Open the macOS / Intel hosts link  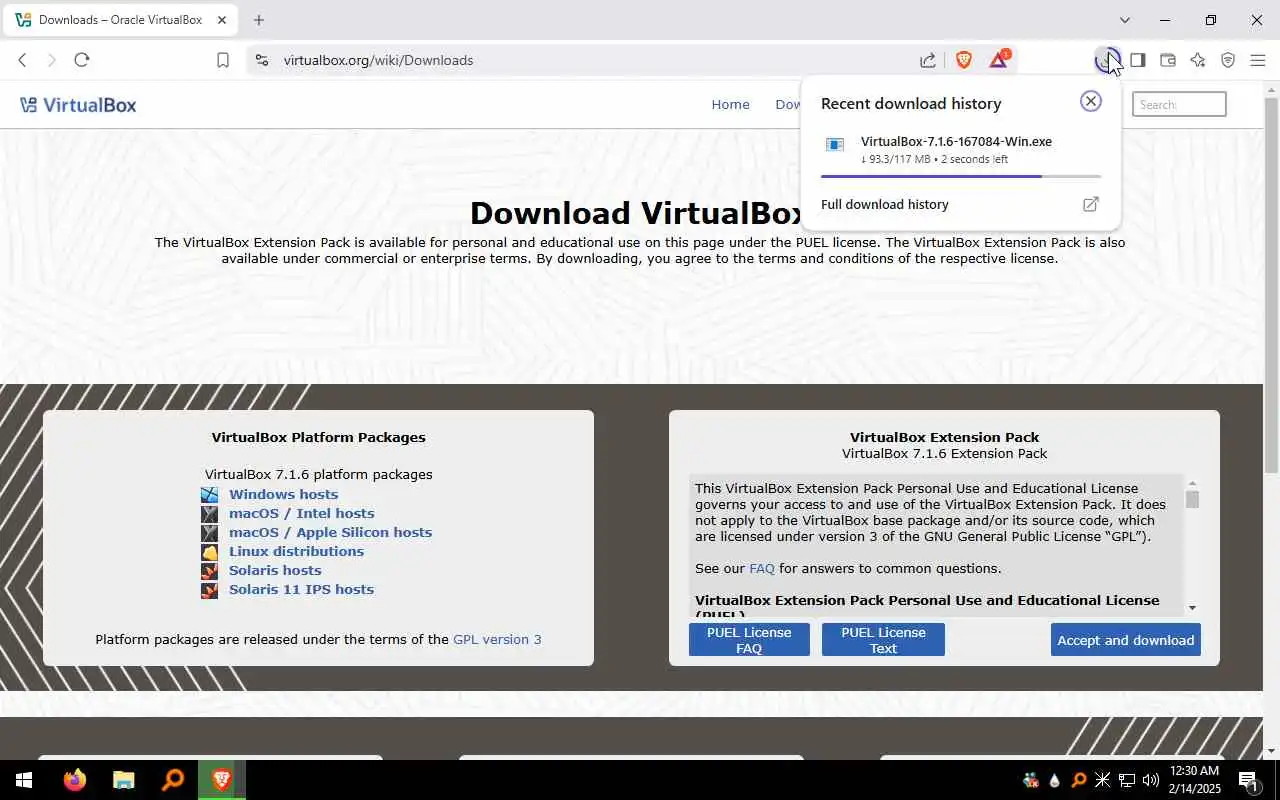pyautogui.click(x=301, y=513)
